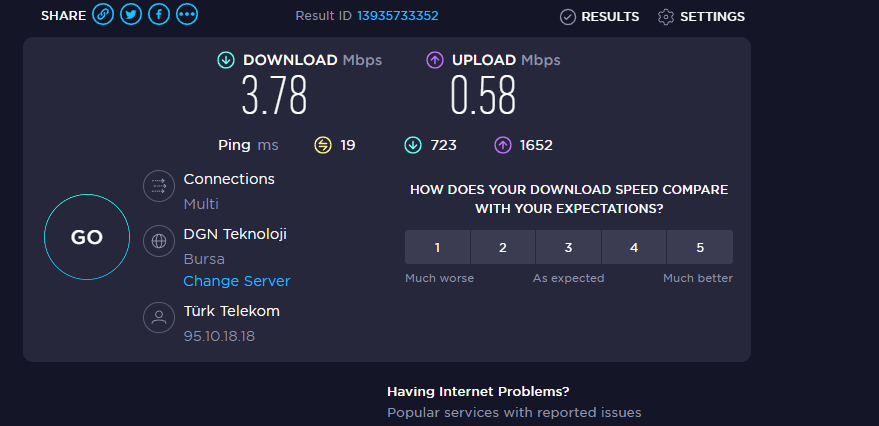Viewport: 879px width, 426px height.
Task: Click the download arrow icon
Action: tap(226, 61)
